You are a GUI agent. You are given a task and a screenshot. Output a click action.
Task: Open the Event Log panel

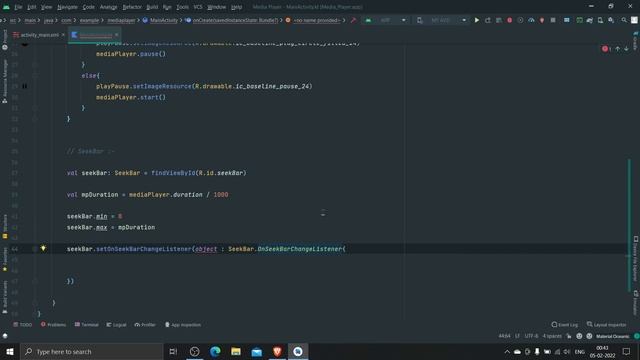pyautogui.click(x=564, y=325)
